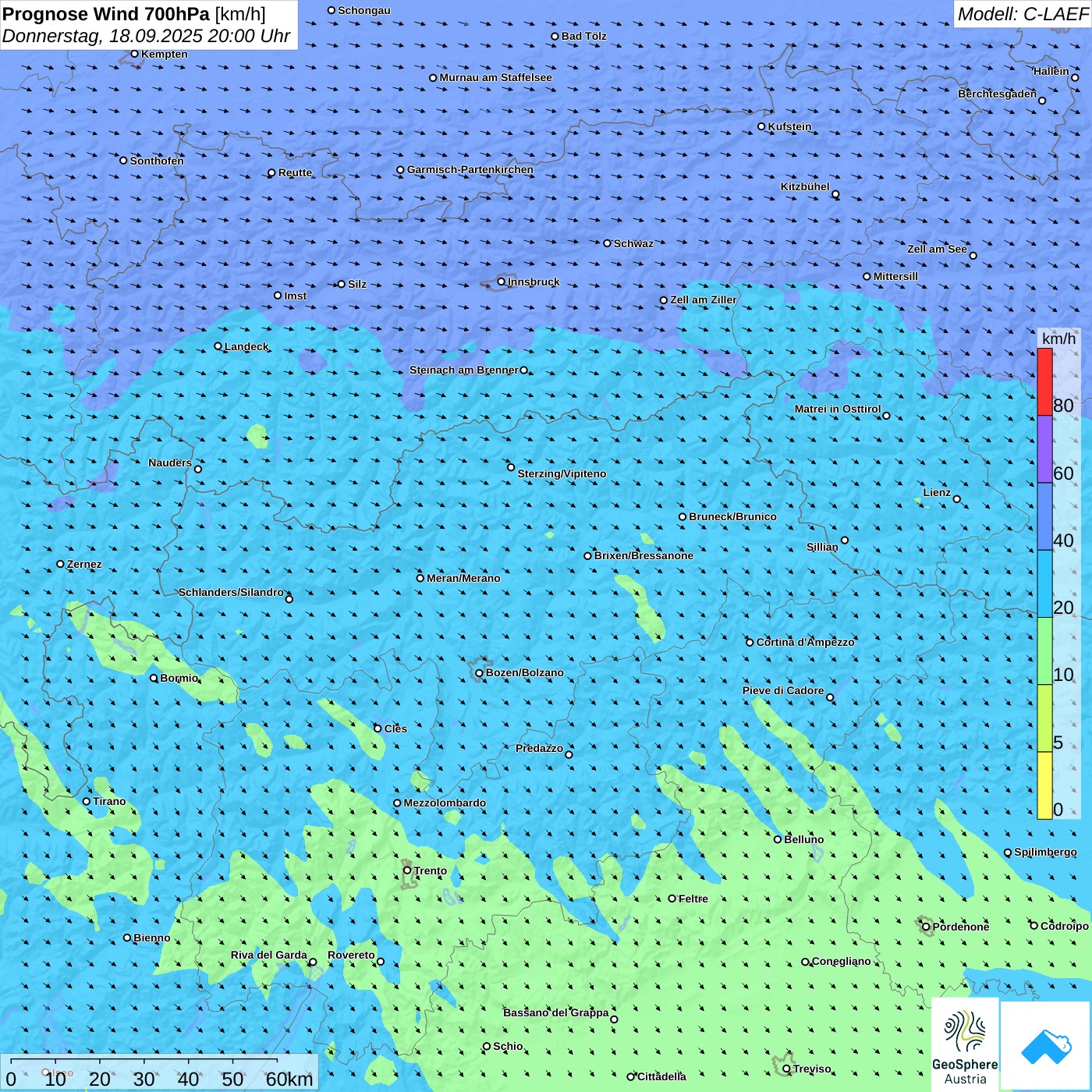Click the Zernez label
The image size is (1092, 1092).
point(84,564)
